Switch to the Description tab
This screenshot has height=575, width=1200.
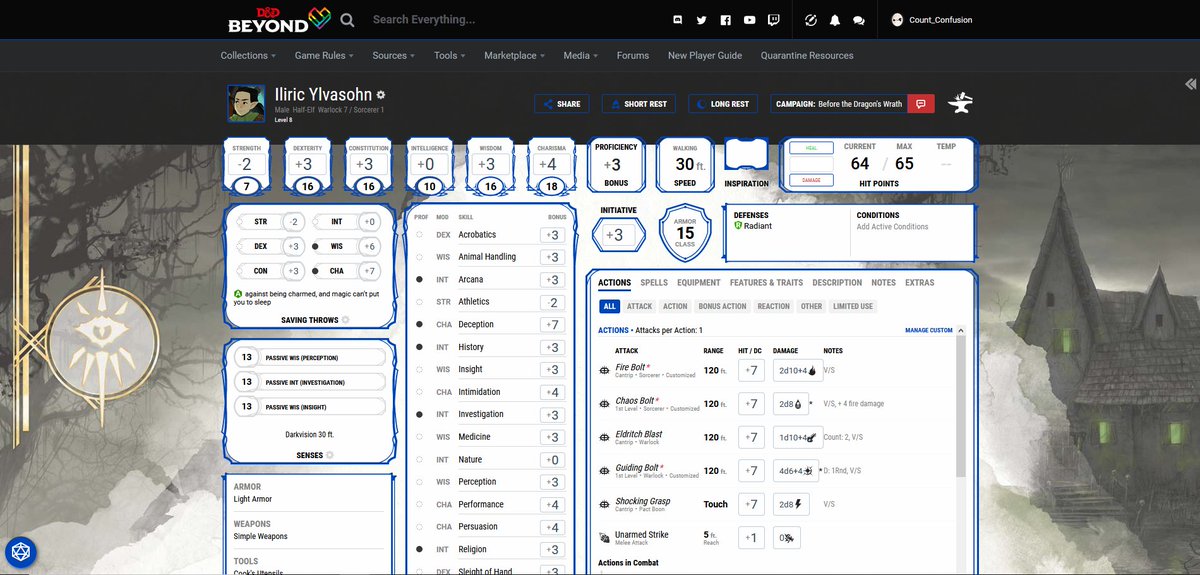pyautogui.click(x=837, y=283)
